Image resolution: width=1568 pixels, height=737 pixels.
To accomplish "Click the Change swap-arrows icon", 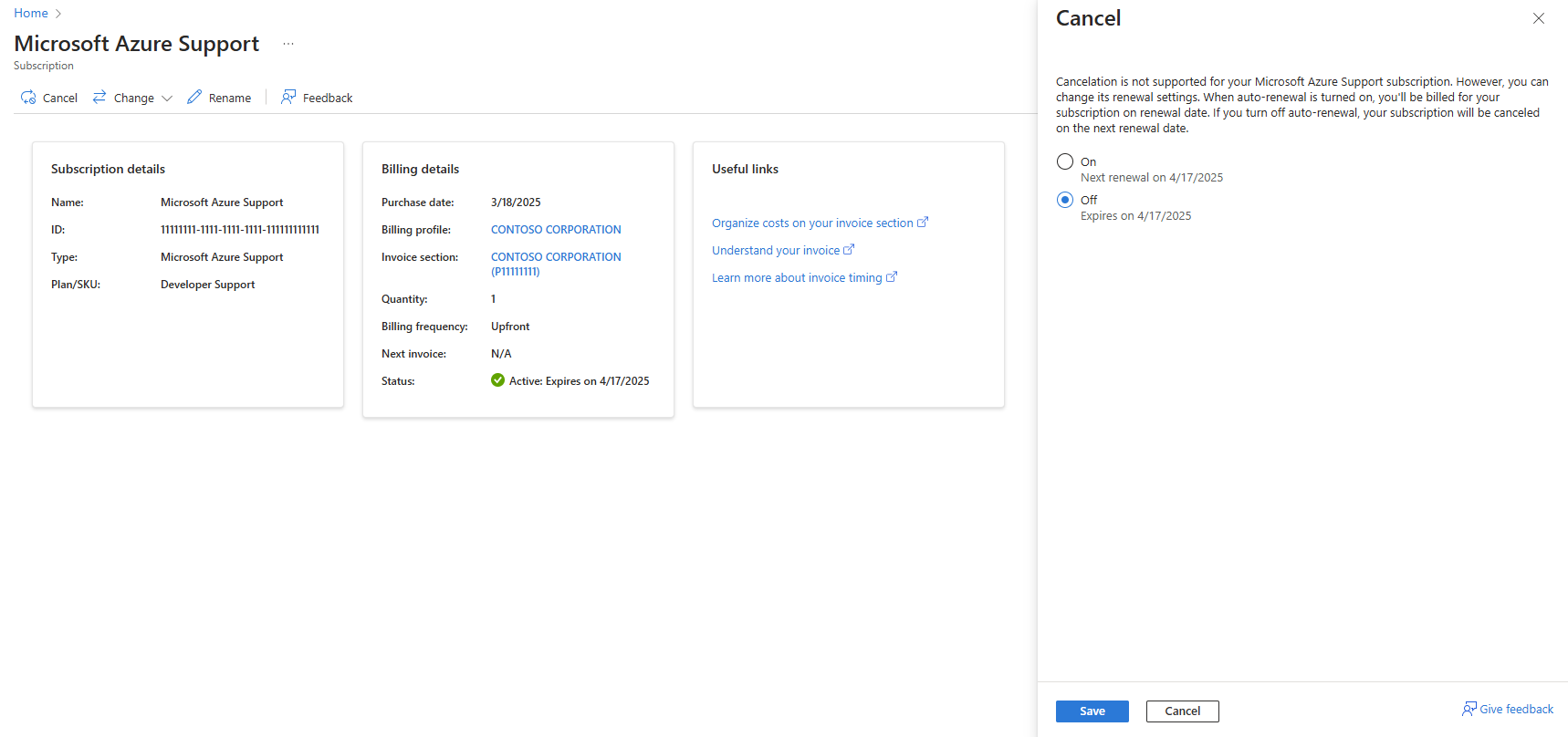I will (x=99, y=97).
